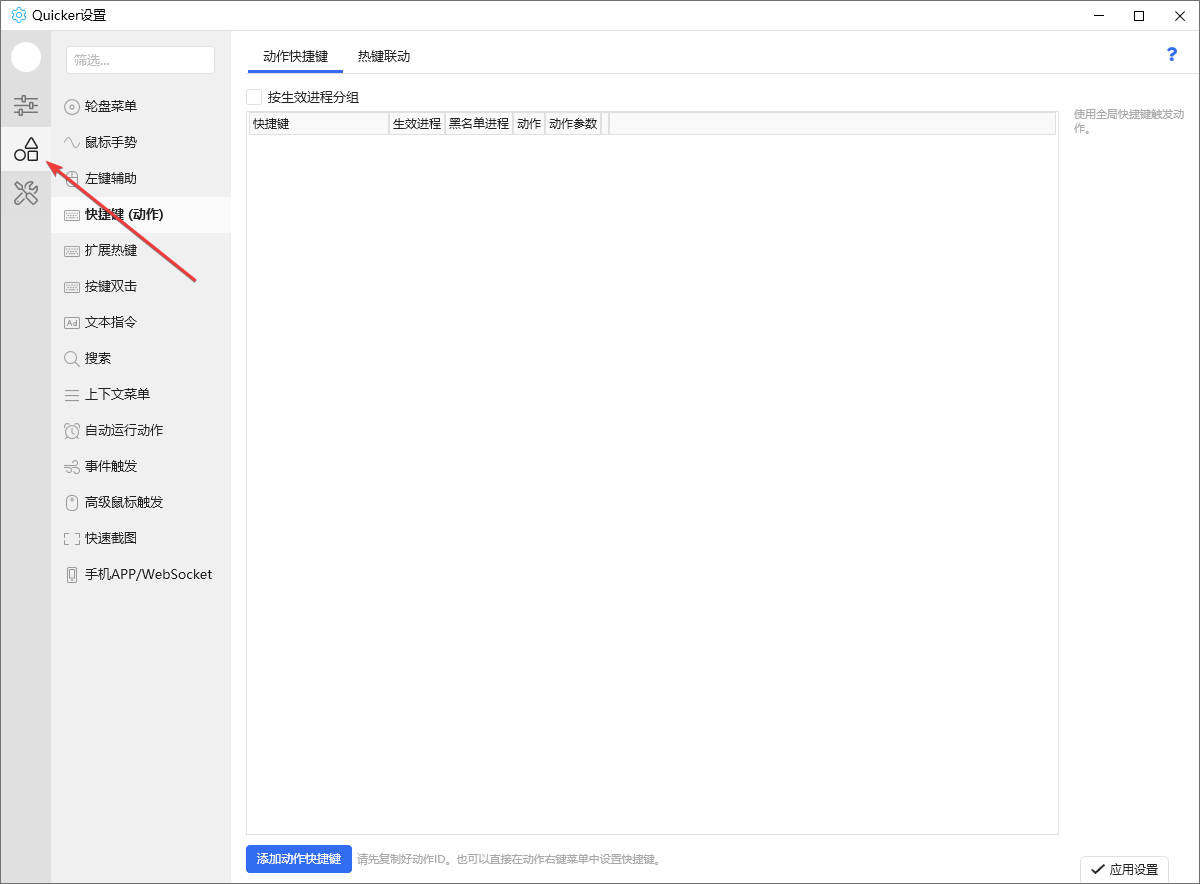Switch to 热键联动 tab
Viewport: 1200px width, 884px height.
pos(384,56)
